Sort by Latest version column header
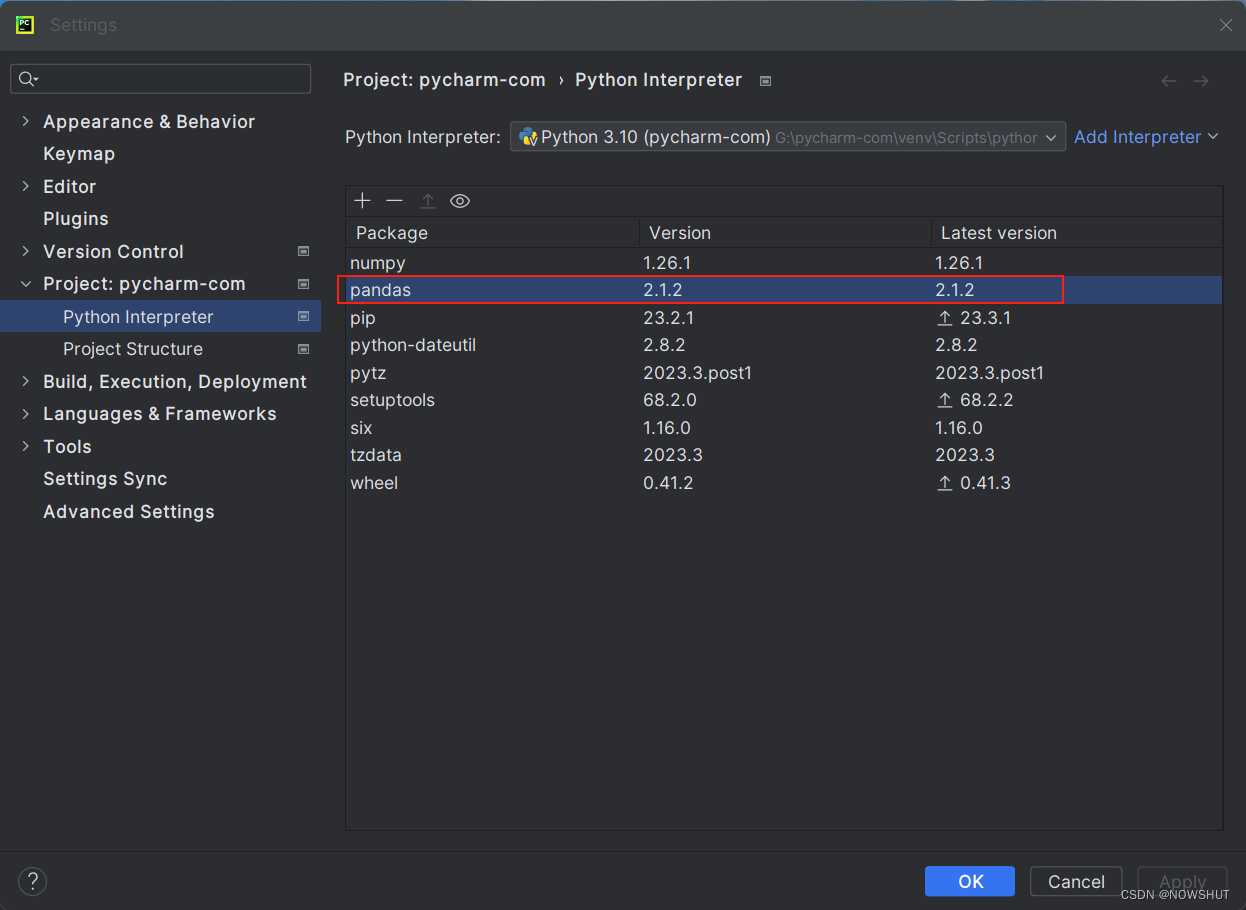Screen dimensions: 1246x910 [x=1077, y=233]
